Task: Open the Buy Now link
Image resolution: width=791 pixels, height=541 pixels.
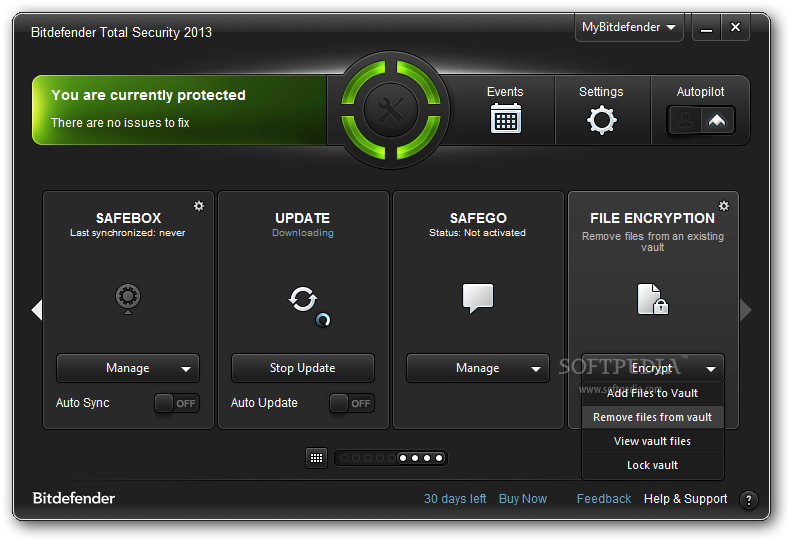Action: pyautogui.click(x=523, y=499)
